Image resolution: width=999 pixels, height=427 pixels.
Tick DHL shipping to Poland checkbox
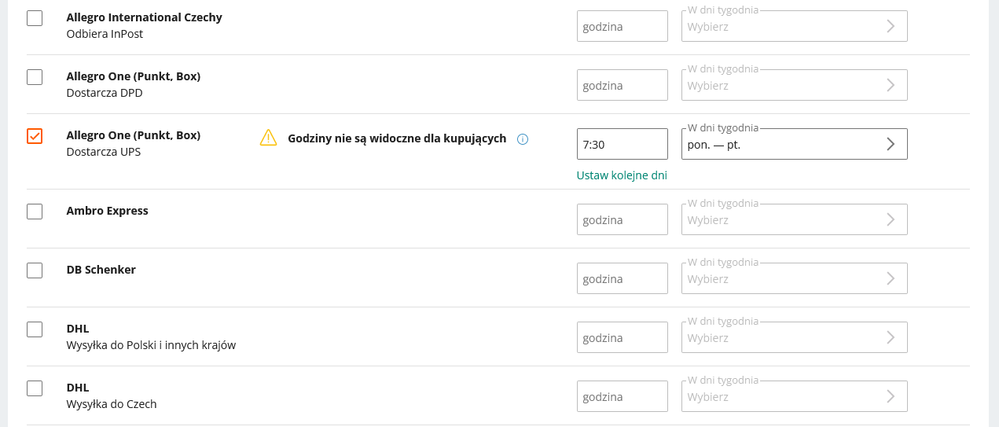34,329
